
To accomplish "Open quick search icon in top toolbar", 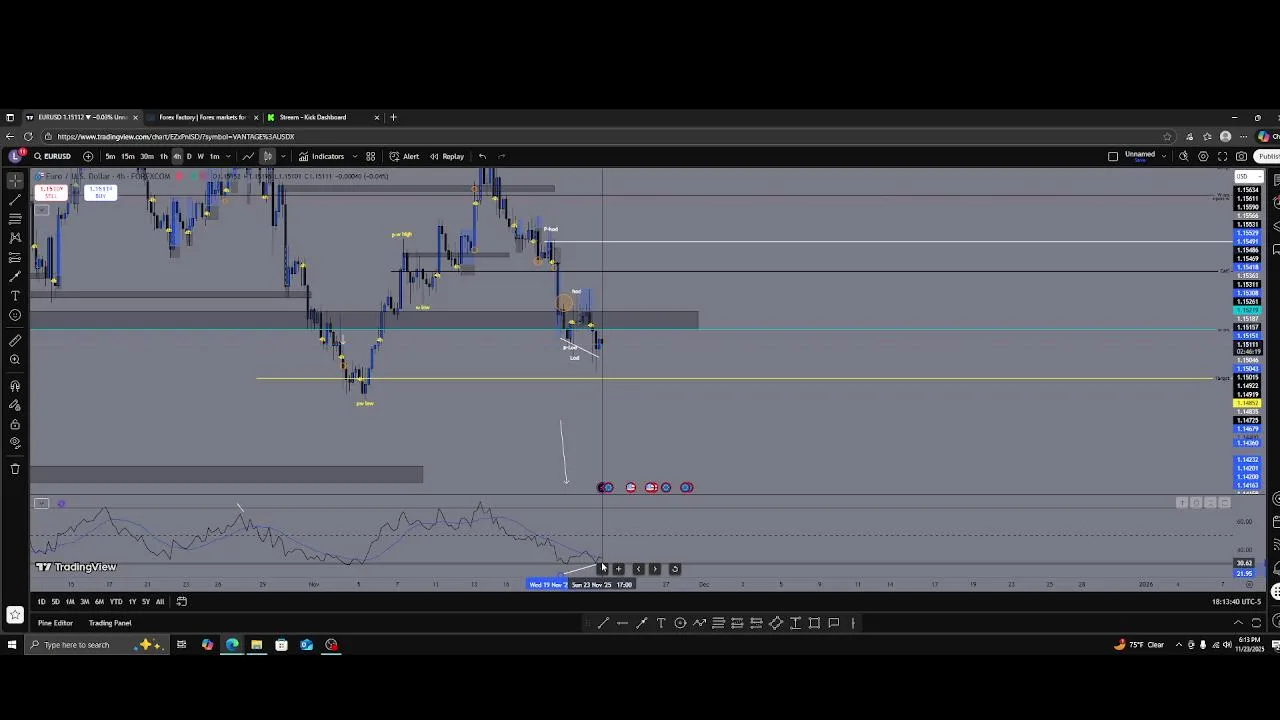I will click(x=1184, y=156).
